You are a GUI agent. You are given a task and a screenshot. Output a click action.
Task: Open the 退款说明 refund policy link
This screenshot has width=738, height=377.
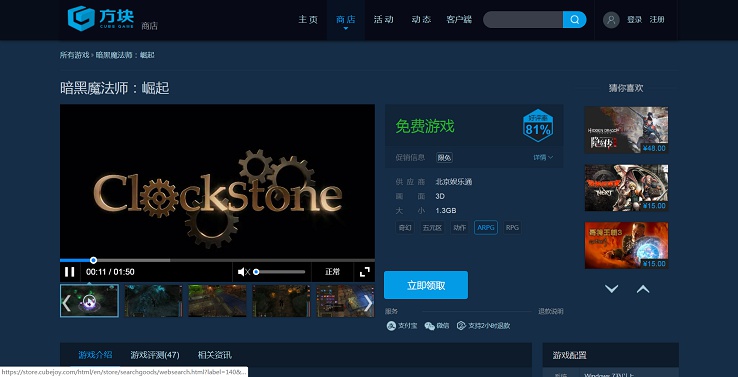[x=551, y=312]
